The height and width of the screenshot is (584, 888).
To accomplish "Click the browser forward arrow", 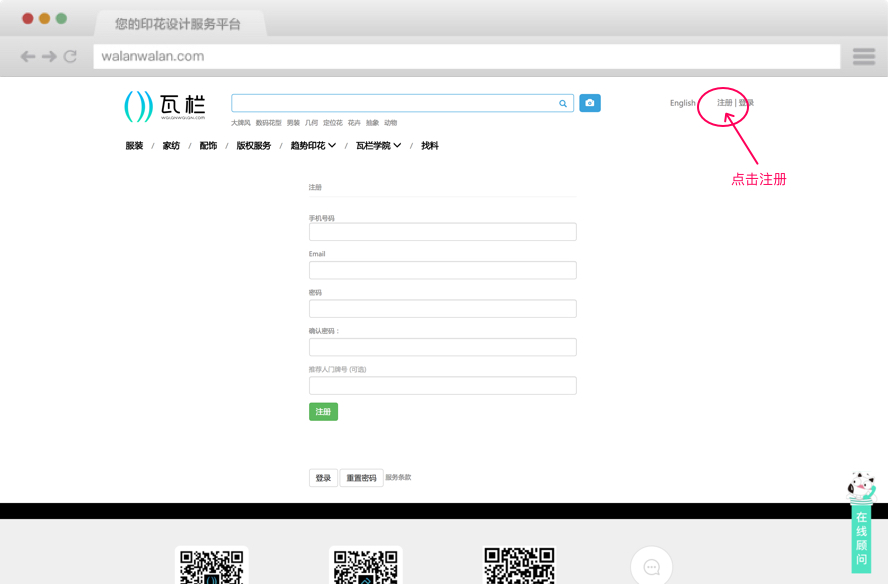I will click(49, 57).
